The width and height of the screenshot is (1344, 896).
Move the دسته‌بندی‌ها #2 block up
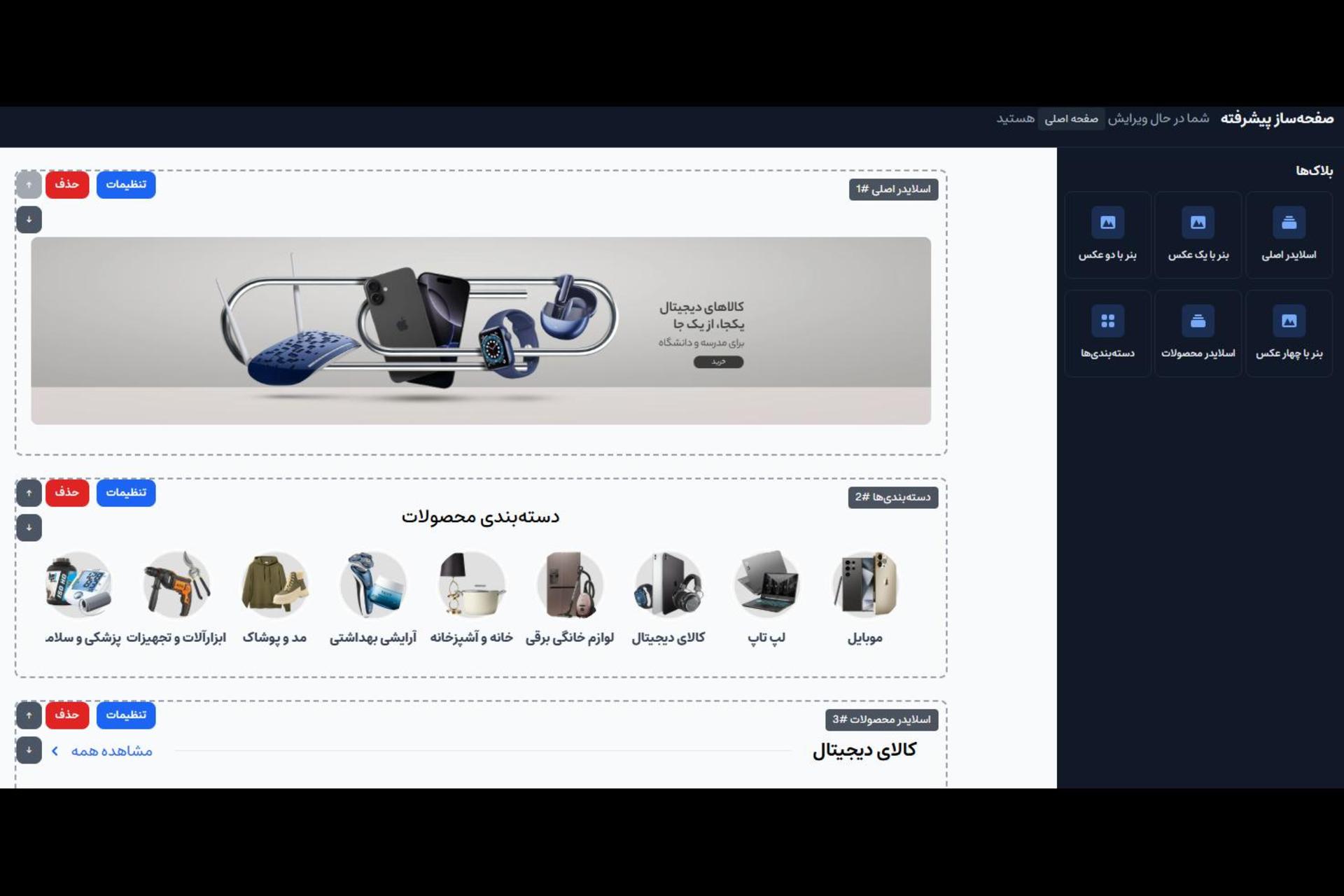pyautogui.click(x=29, y=493)
